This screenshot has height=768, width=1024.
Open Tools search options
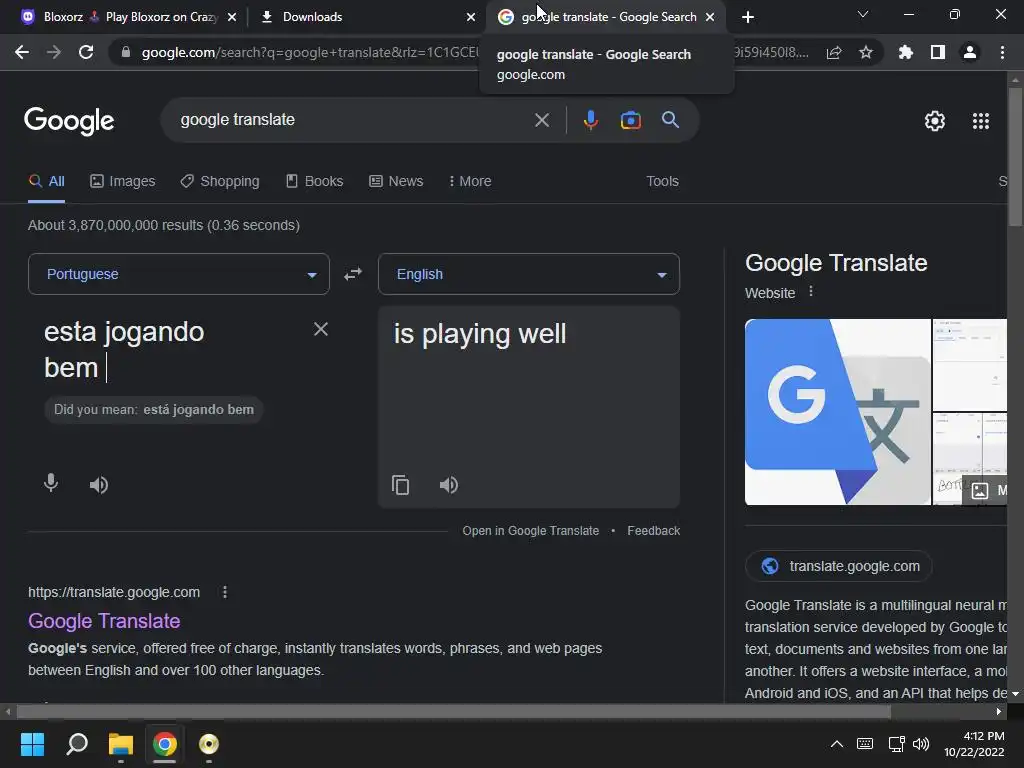pyautogui.click(x=662, y=181)
